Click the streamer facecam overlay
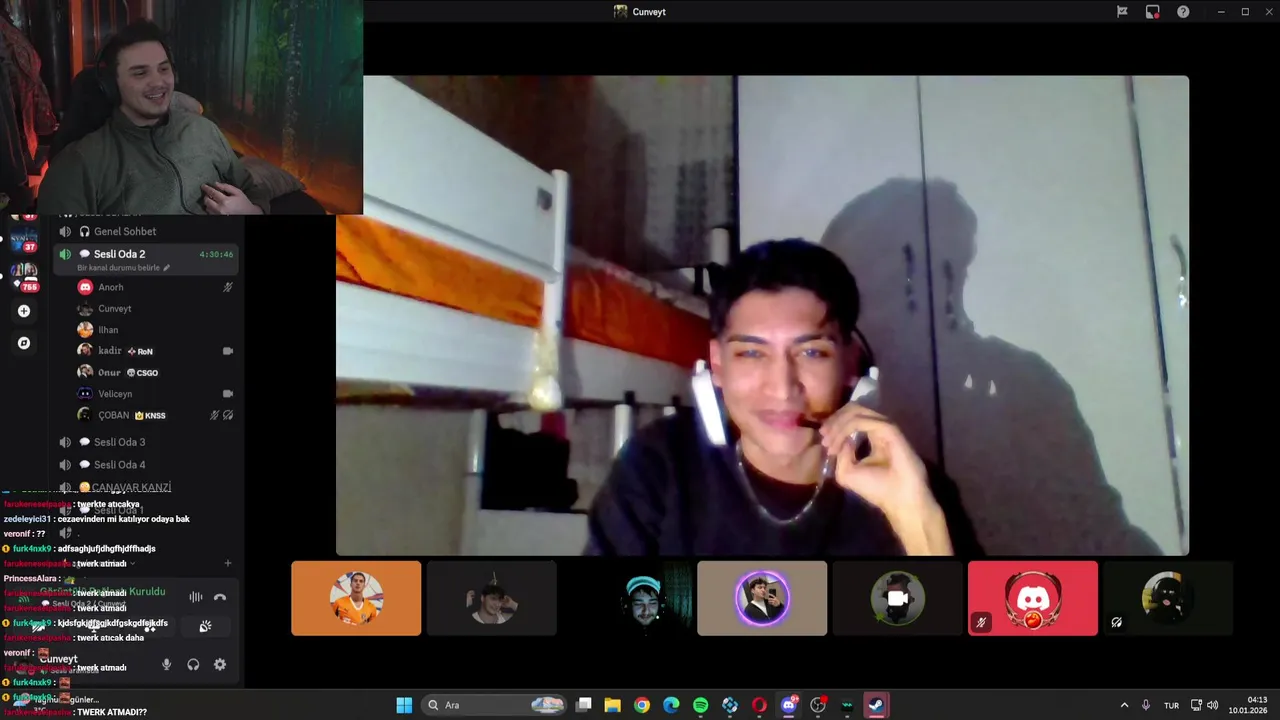The width and height of the screenshot is (1280, 720). 181,107
